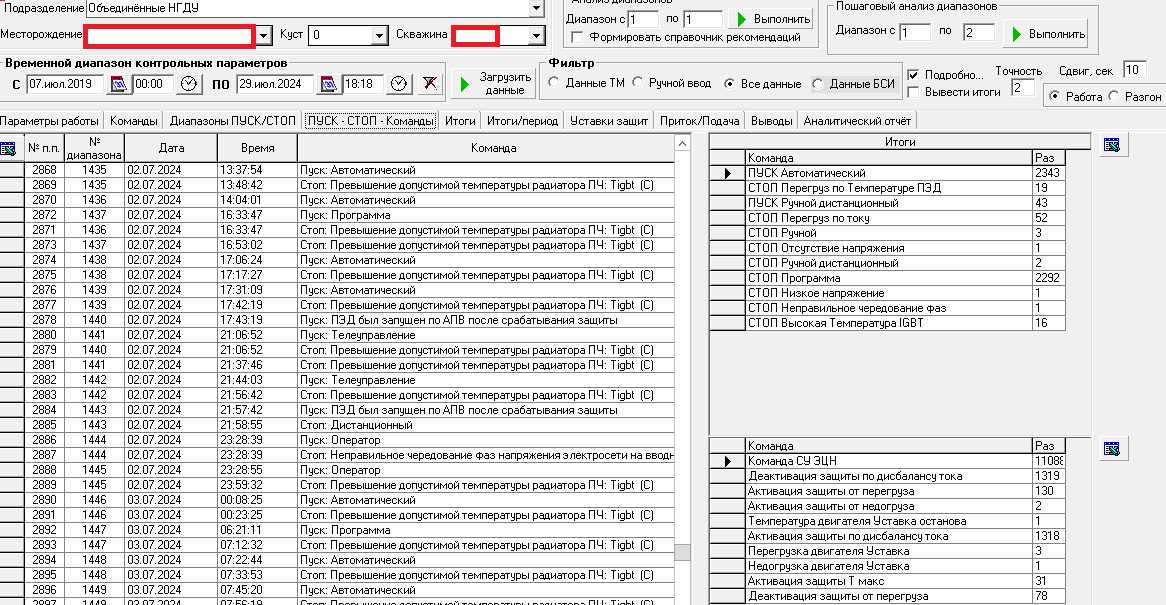The width and height of the screenshot is (1166, 605).
Task: Select the Работа radio button
Action: 1054,96
